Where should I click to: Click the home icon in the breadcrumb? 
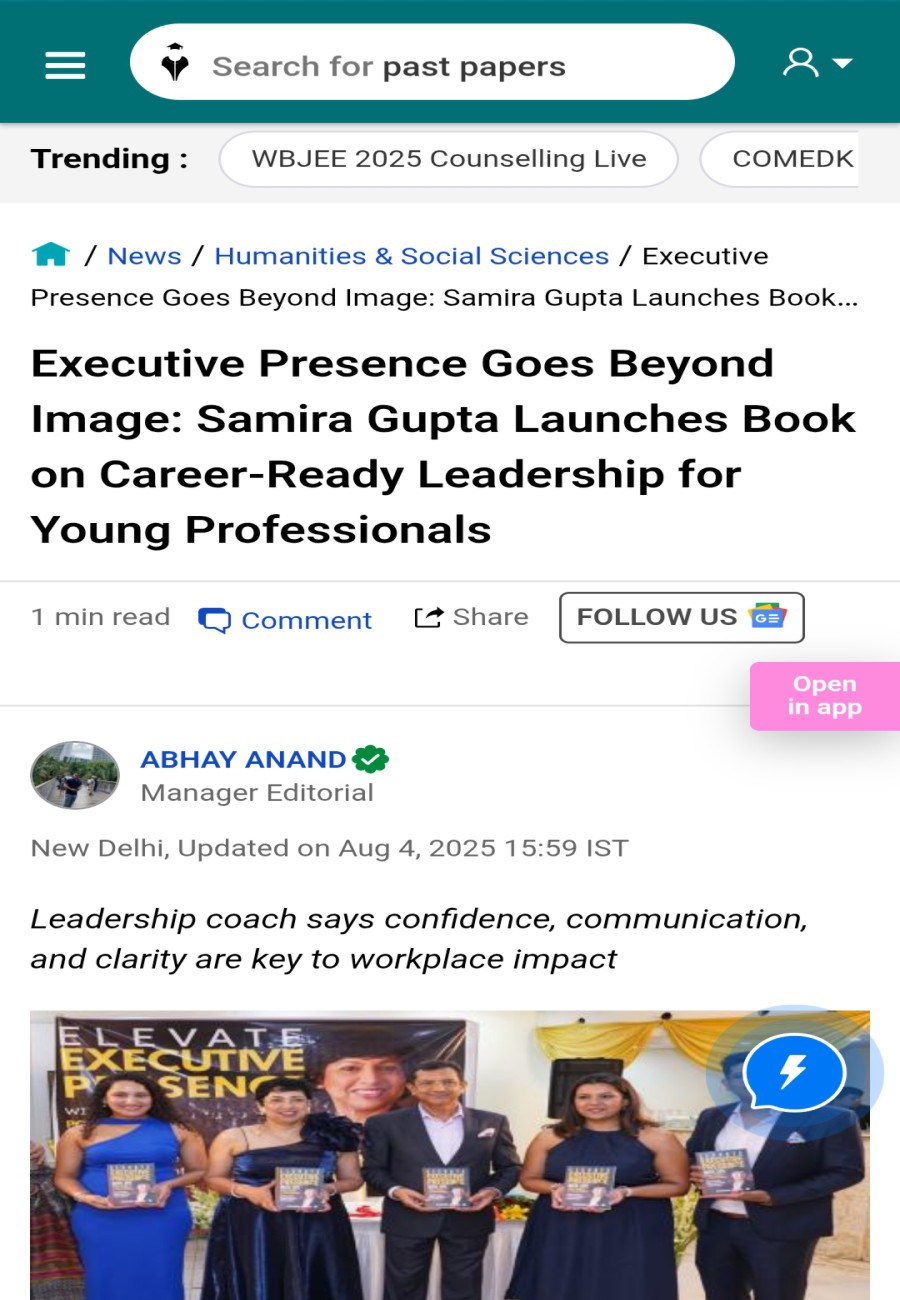click(50, 254)
